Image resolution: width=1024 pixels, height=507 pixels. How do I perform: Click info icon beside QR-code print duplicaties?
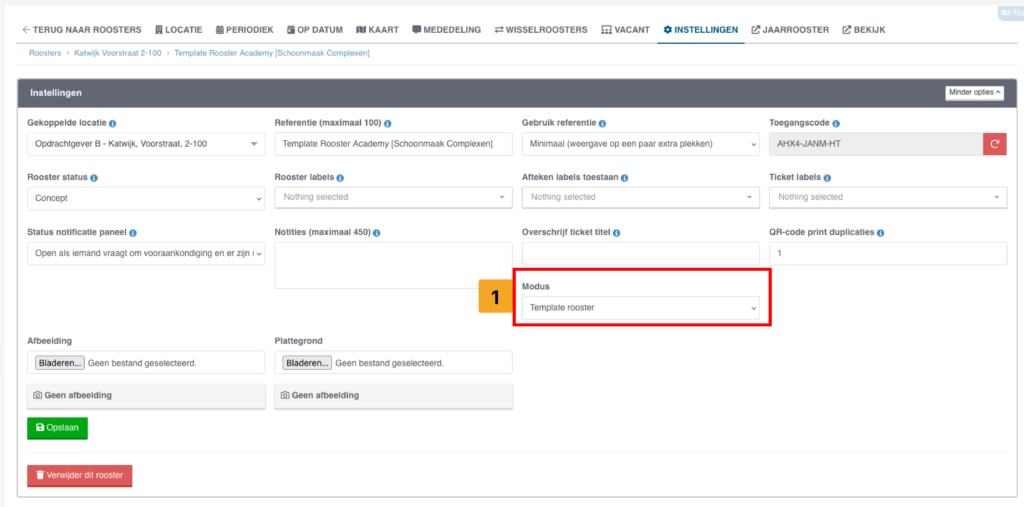coord(881,233)
